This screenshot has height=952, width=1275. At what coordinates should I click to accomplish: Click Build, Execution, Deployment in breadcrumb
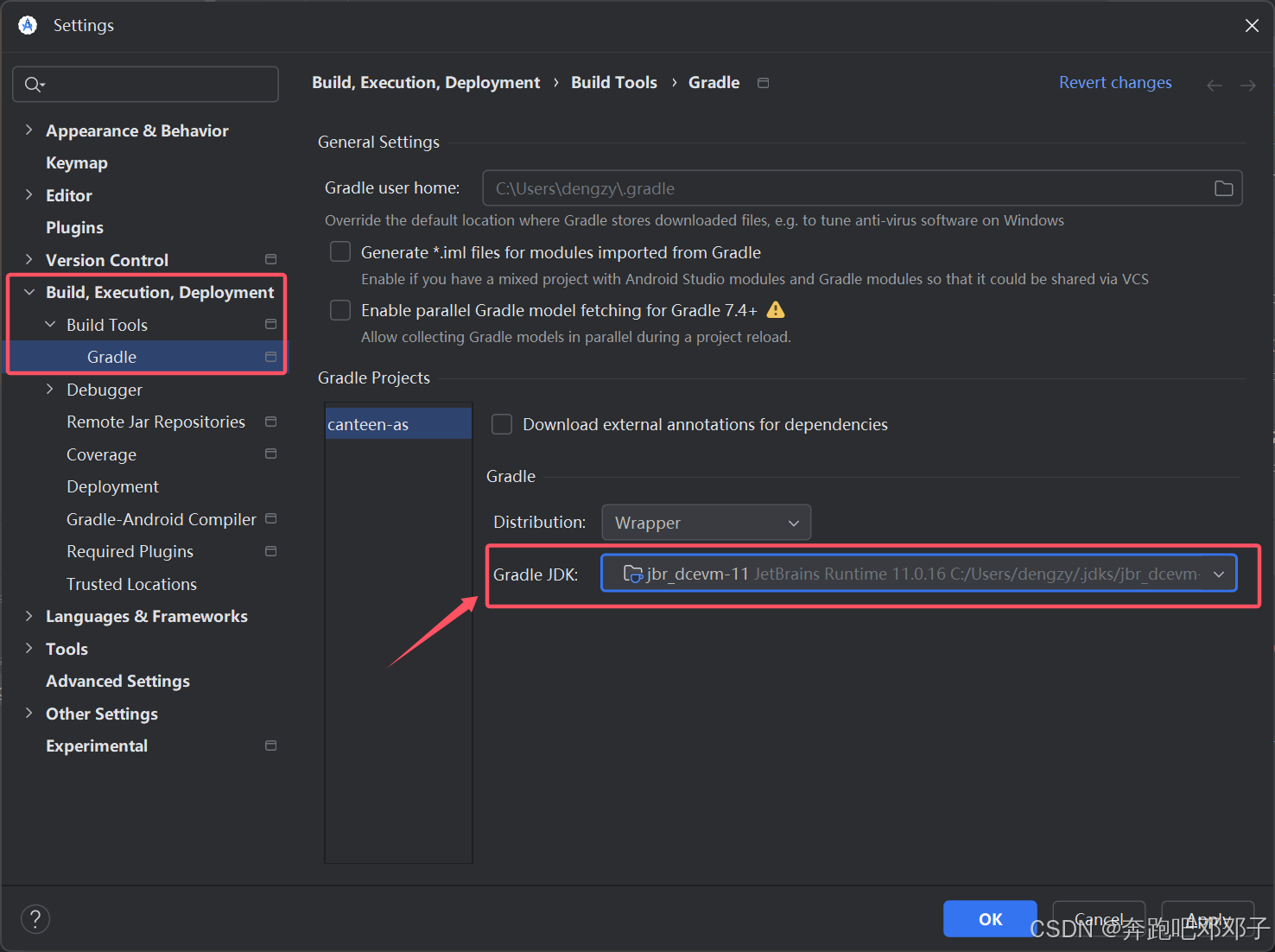pos(426,82)
